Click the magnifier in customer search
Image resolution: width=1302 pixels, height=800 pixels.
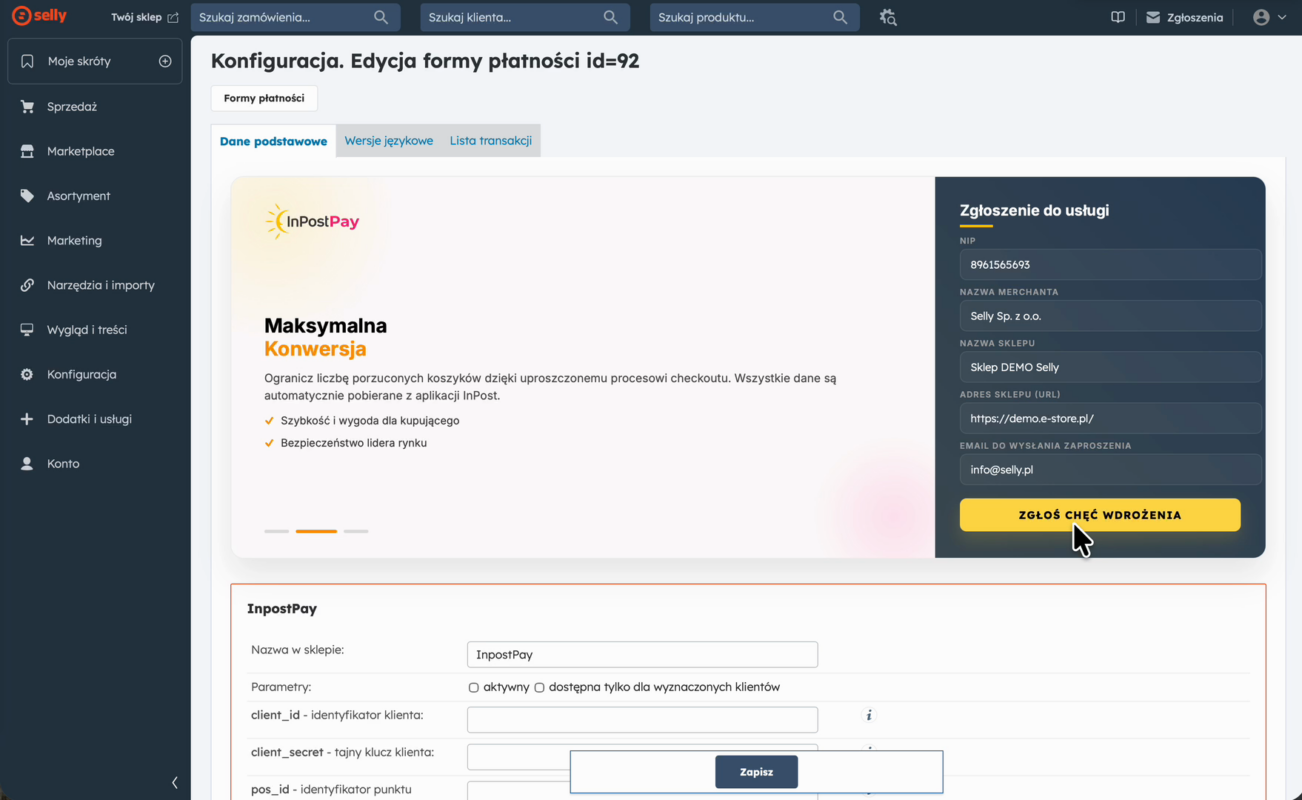[611, 17]
